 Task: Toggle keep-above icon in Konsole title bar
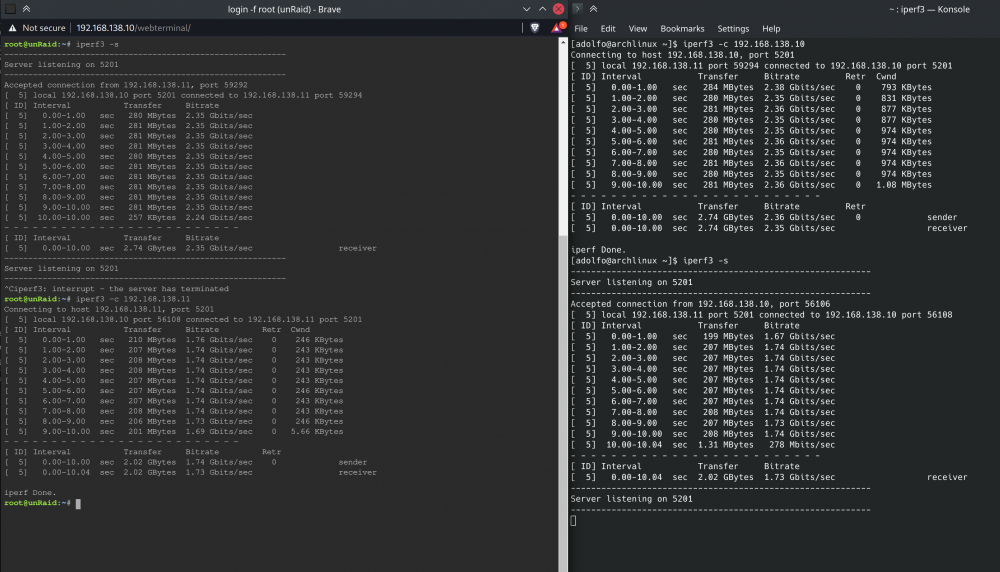click(x=593, y=9)
